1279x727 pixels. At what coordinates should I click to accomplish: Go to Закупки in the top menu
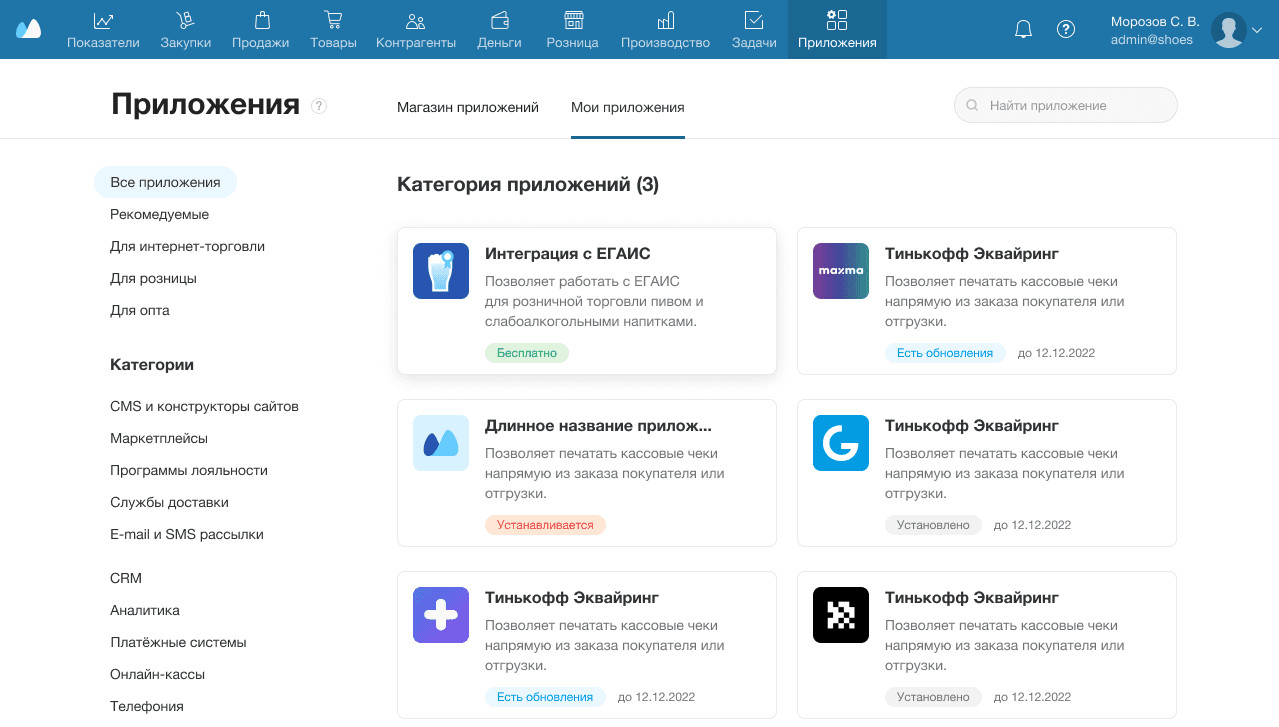click(x=185, y=30)
